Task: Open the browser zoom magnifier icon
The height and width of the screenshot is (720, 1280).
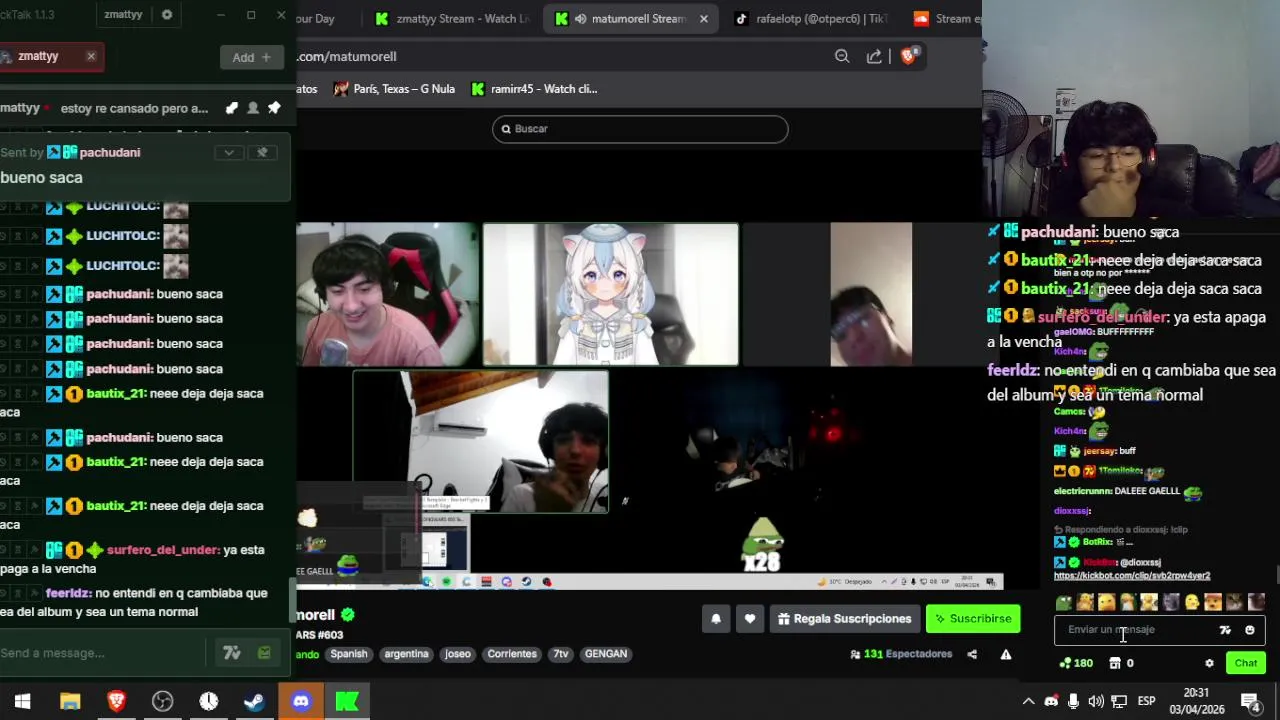Action: coord(842,57)
